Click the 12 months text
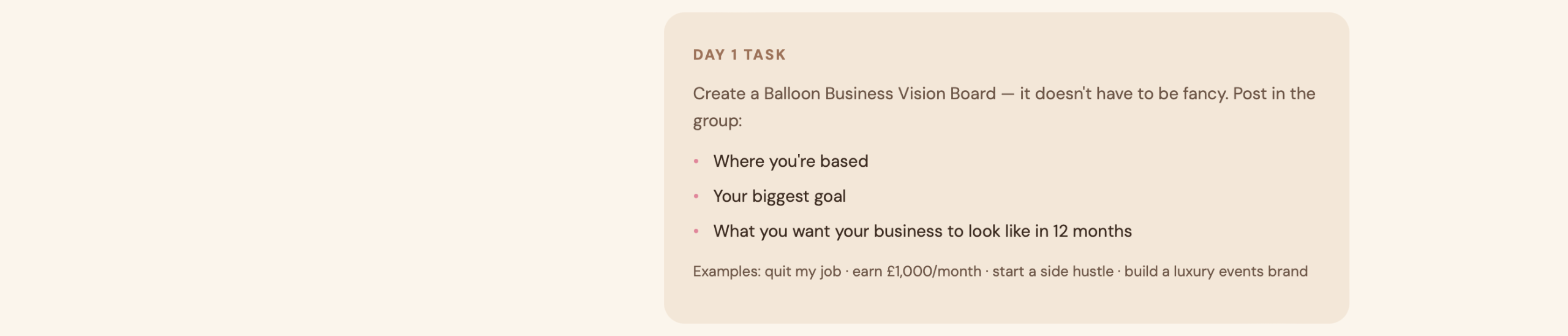Image resolution: width=1568 pixels, height=336 pixels. [x=1092, y=231]
